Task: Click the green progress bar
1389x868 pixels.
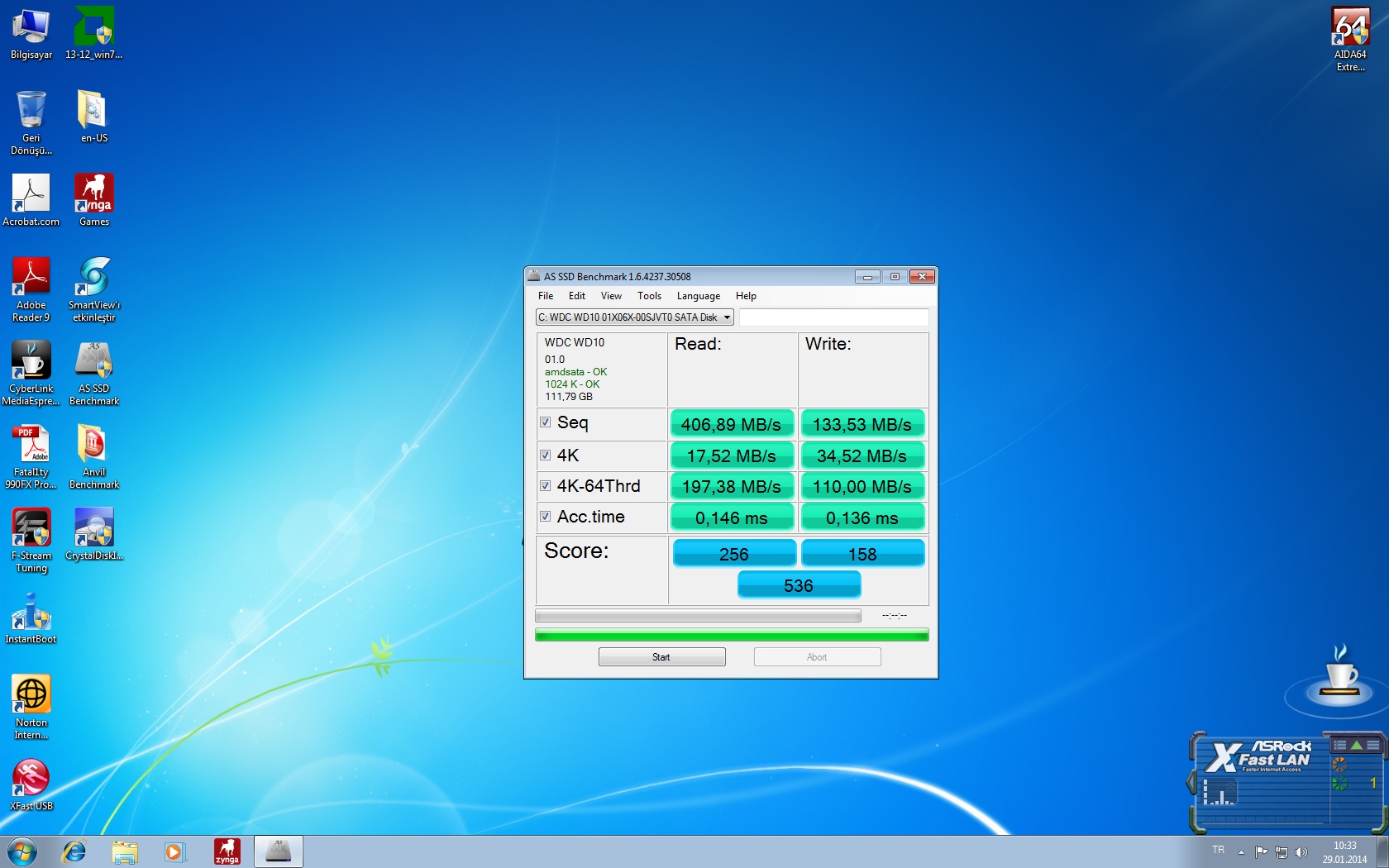Action: tap(732, 635)
